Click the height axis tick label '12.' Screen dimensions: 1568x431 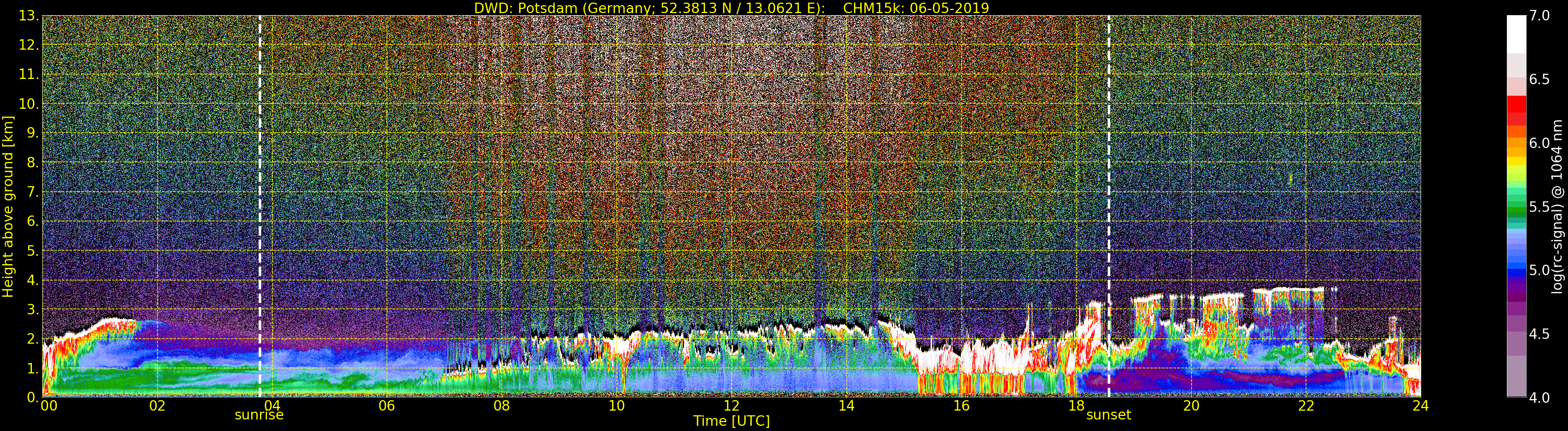29,45
